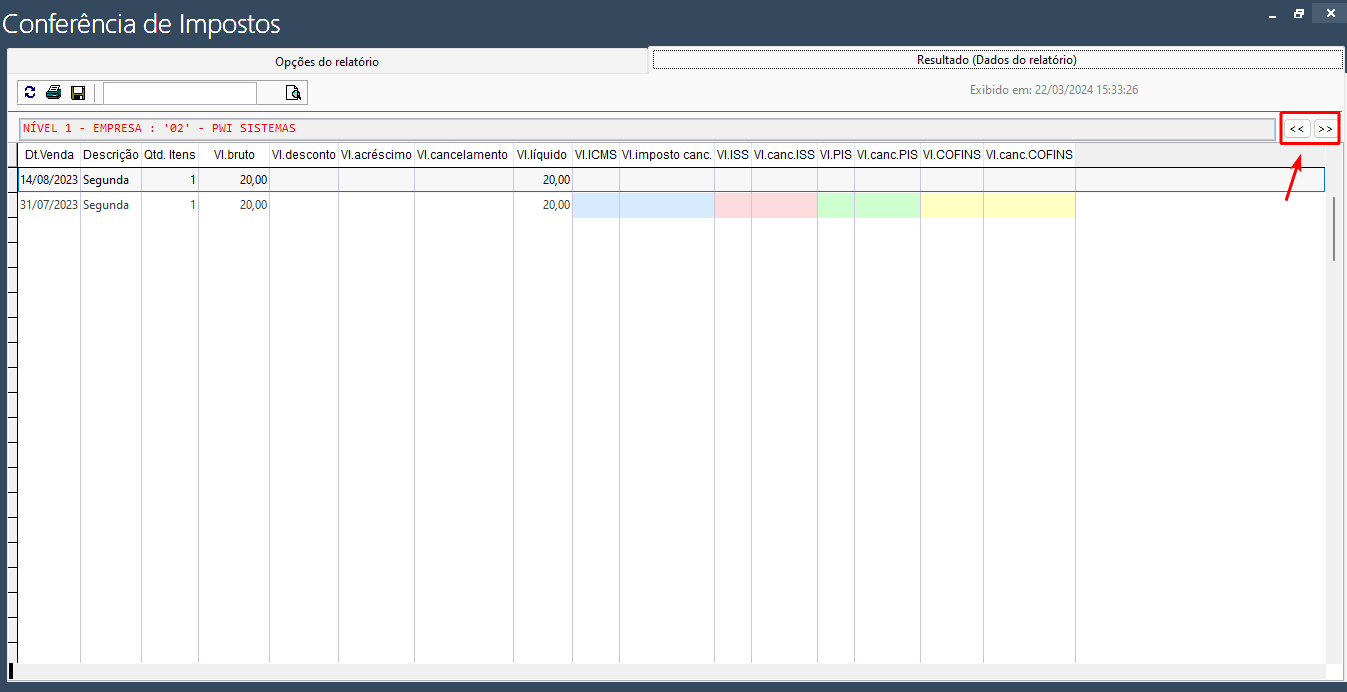Viewport: 1347px width, 692px height.
Task: Switch to Opções do relatório tab
Action: pos(327,62)
